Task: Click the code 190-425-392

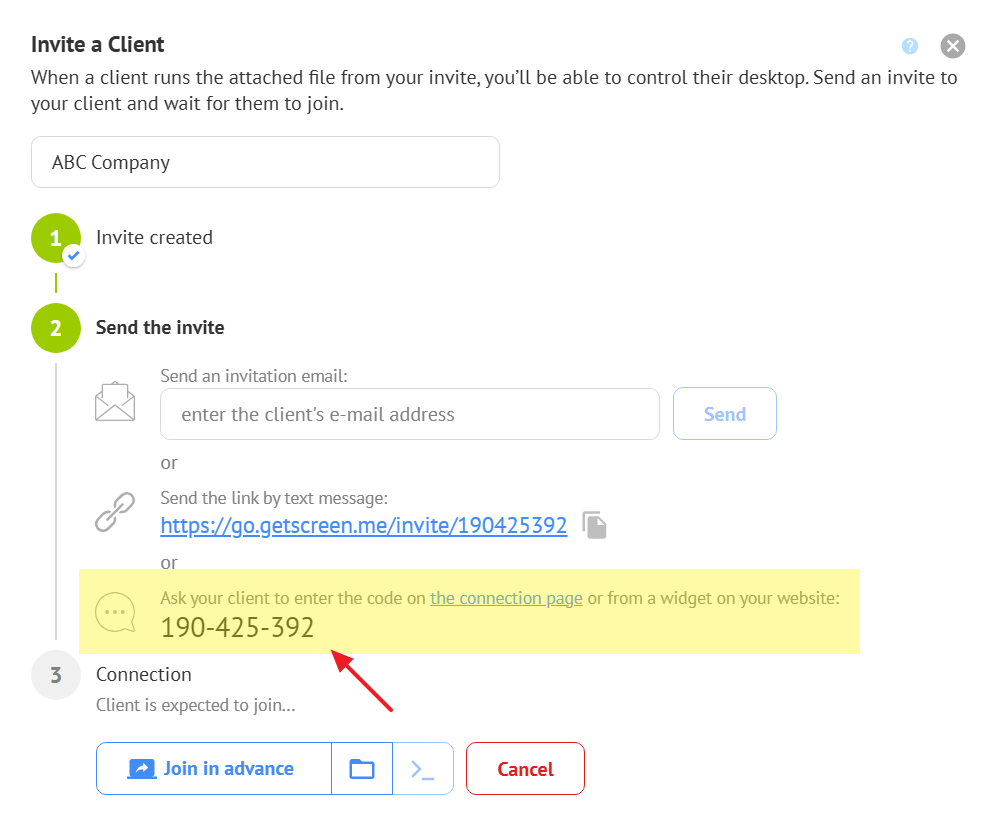Action: click(x=237, y=628)
